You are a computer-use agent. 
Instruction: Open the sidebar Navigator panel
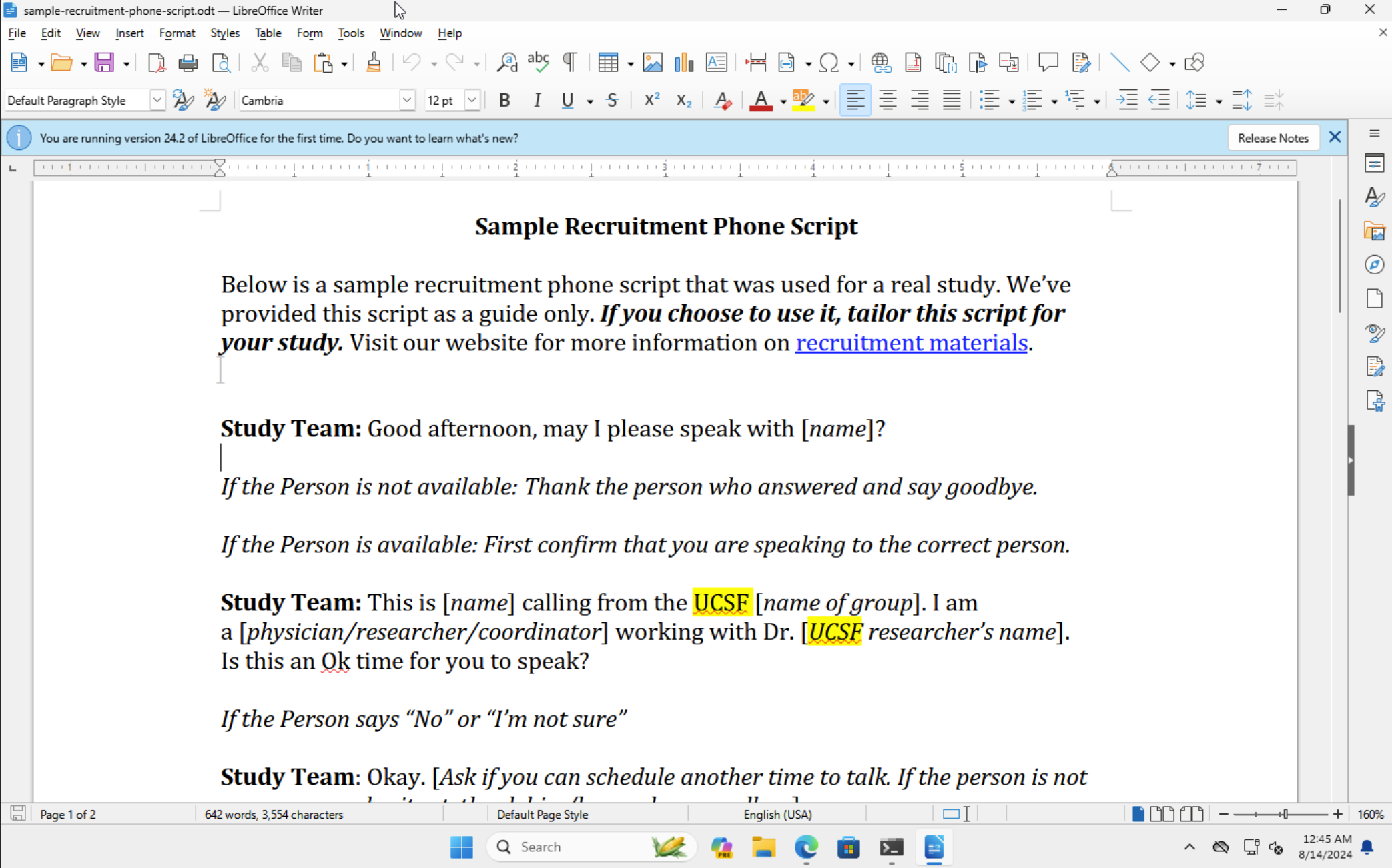[1374, 265]
